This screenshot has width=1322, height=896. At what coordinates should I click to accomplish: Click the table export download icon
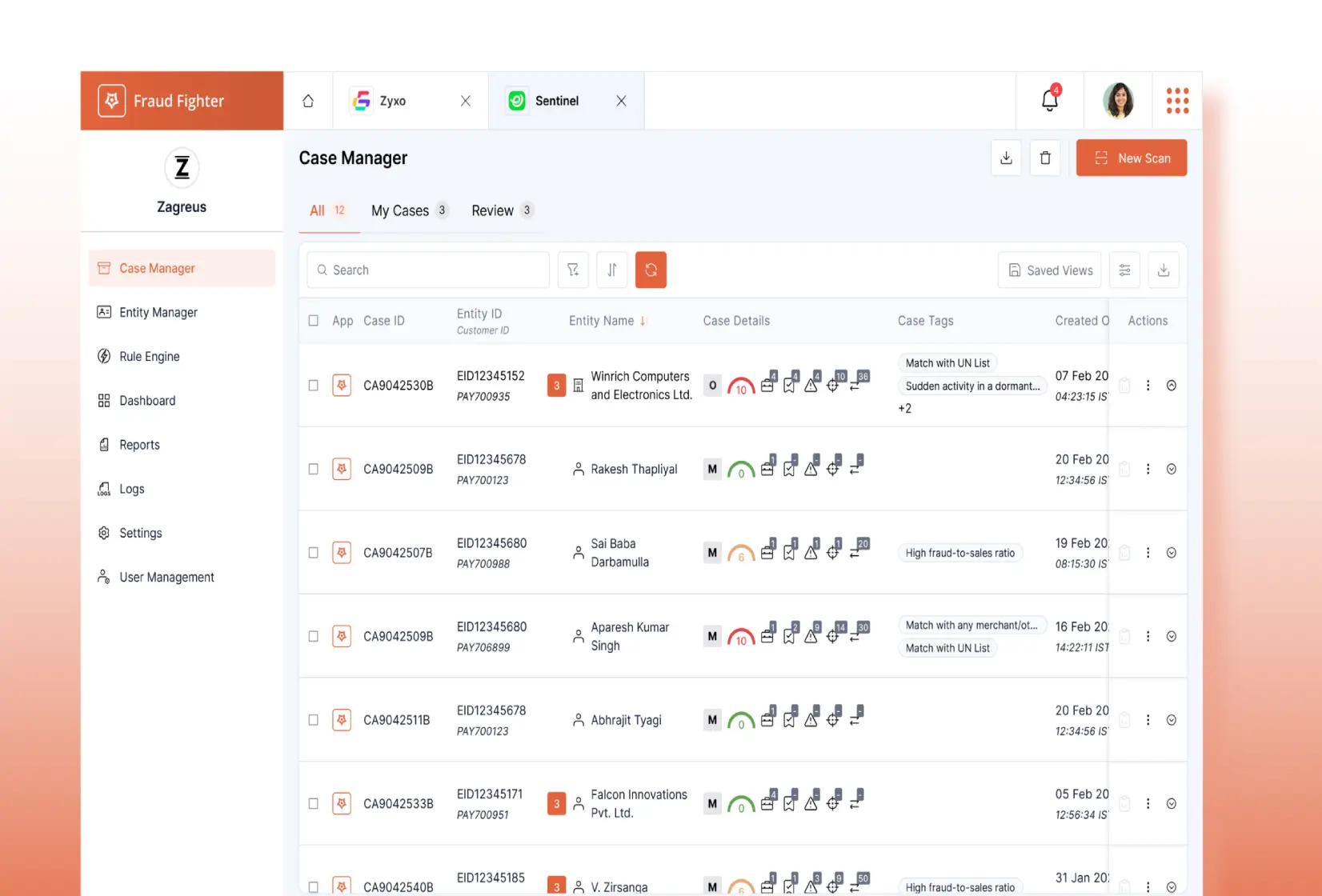[1164, 270]
